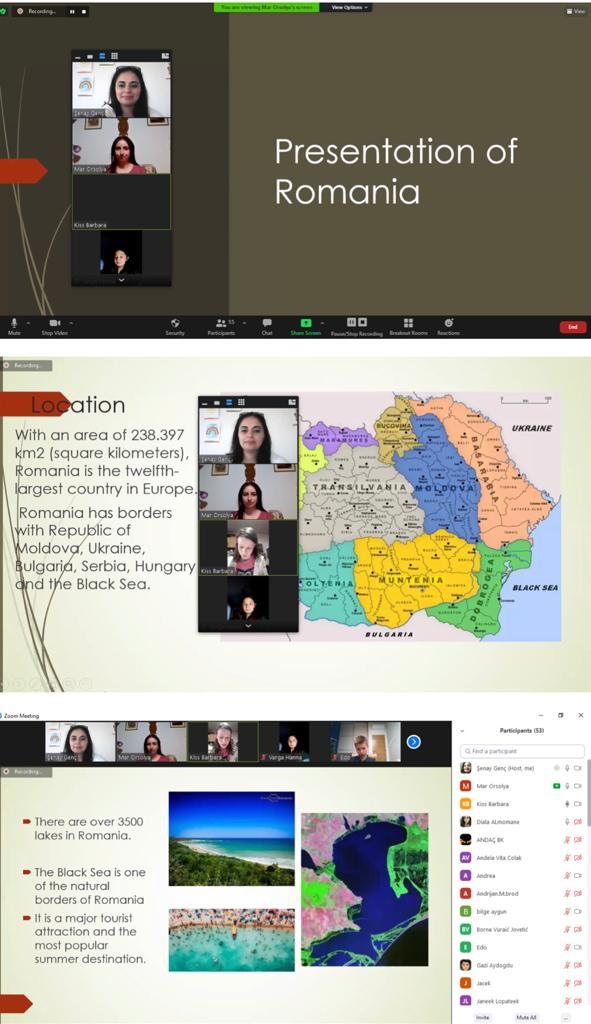Expand the Share Screen options arrow
Viewport: 591px width, 1024px height.
tap(323, 323)
